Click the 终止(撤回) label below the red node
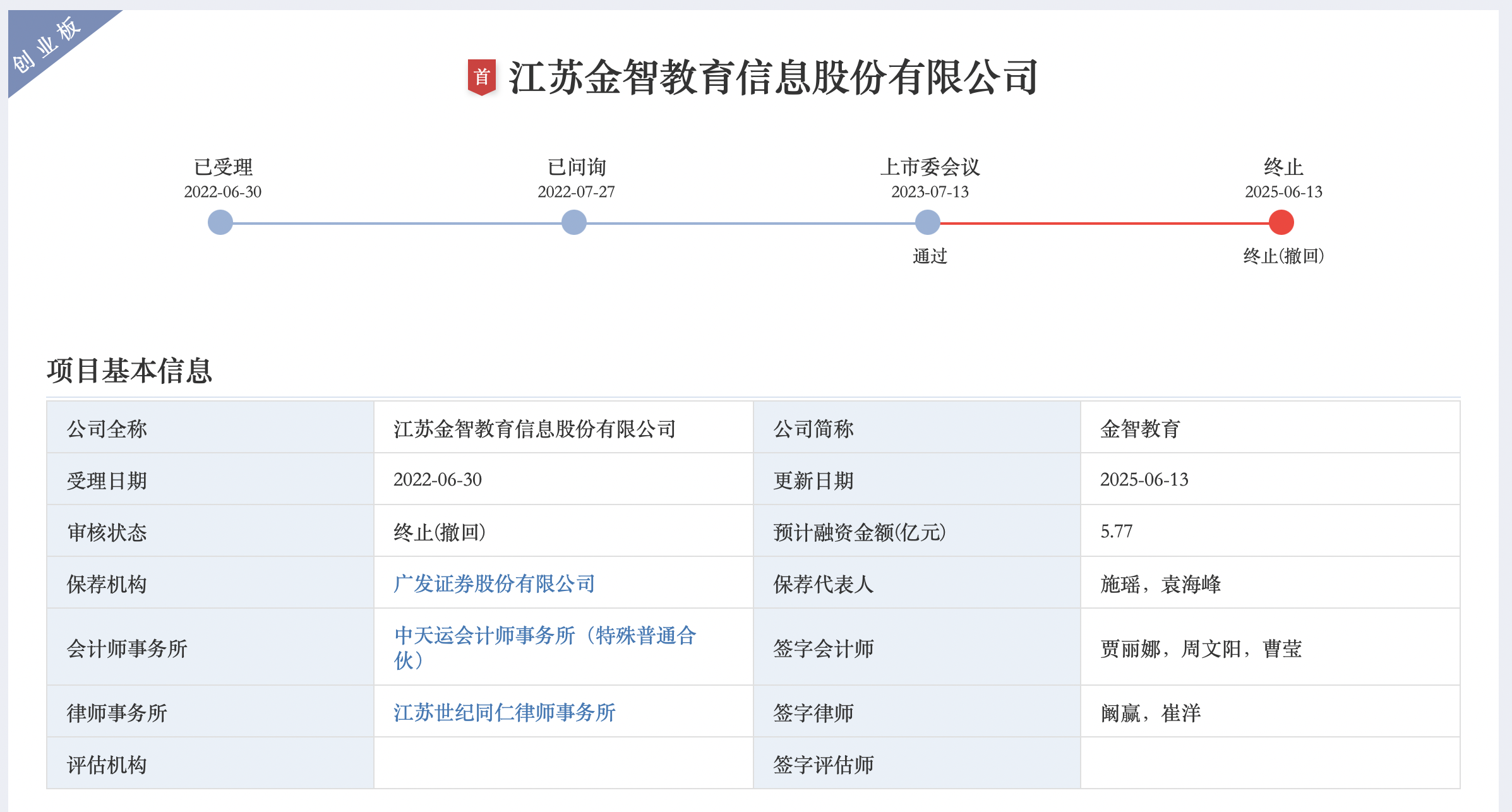 (x=1283, y=256)
